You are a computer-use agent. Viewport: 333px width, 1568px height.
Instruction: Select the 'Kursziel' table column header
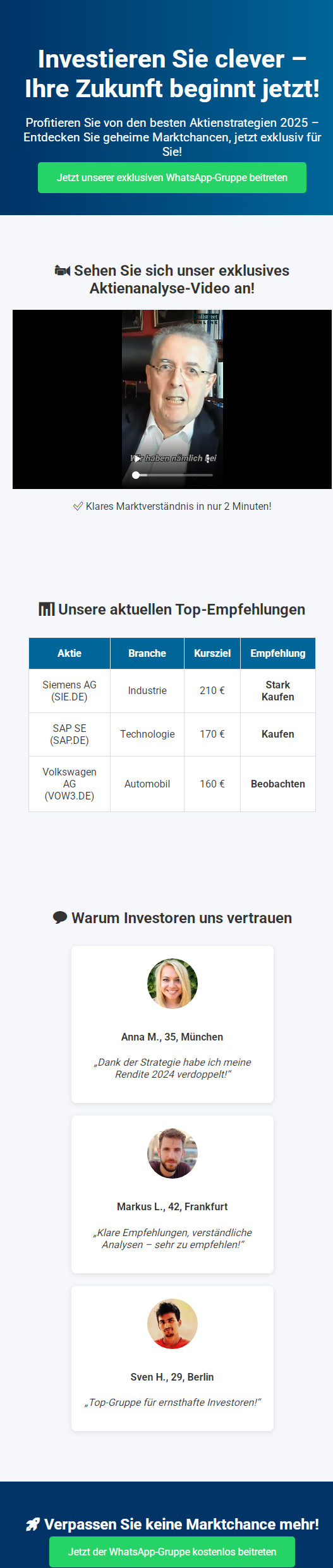point(212,653)
